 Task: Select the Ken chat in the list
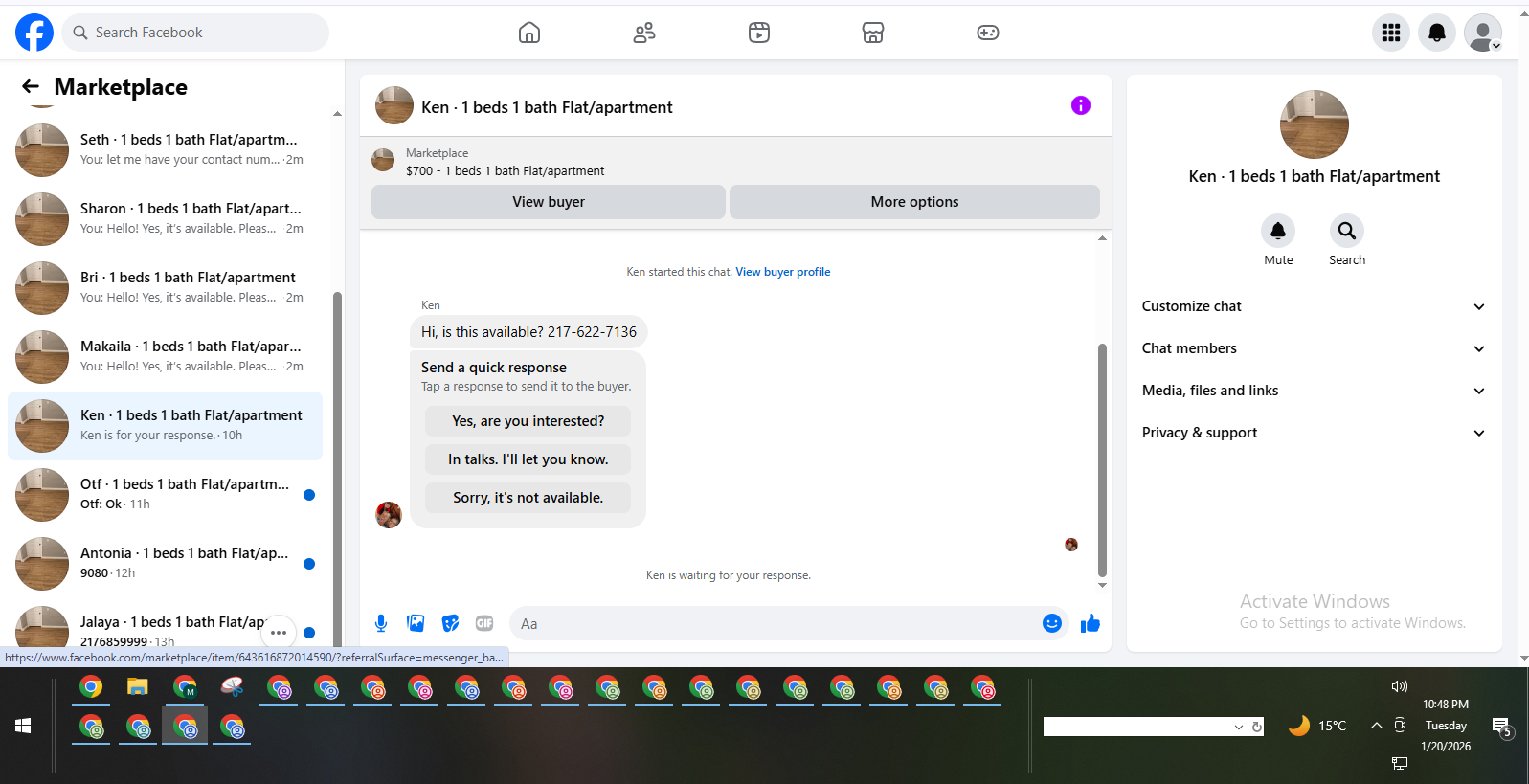165,426
